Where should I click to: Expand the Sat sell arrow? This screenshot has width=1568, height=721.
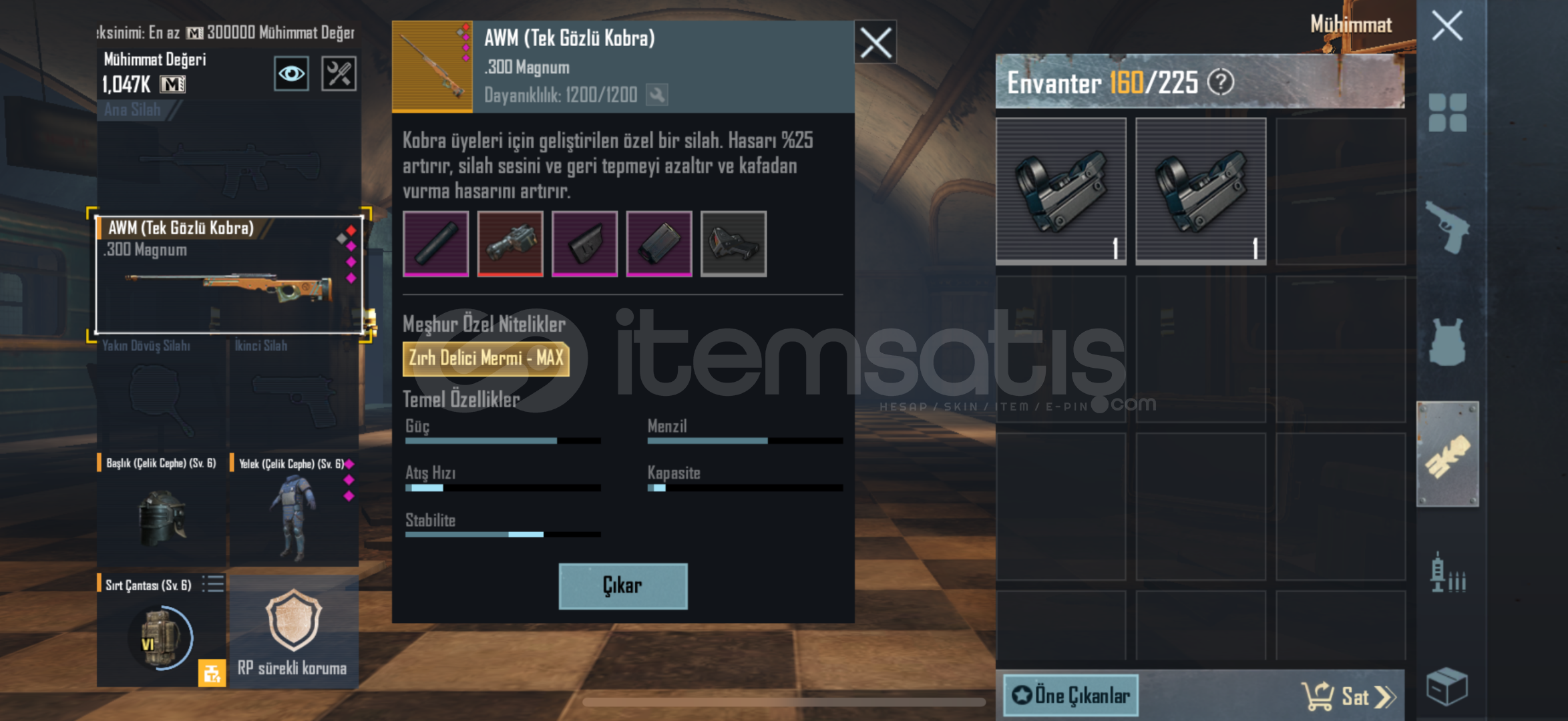[x=1385, y=697]
